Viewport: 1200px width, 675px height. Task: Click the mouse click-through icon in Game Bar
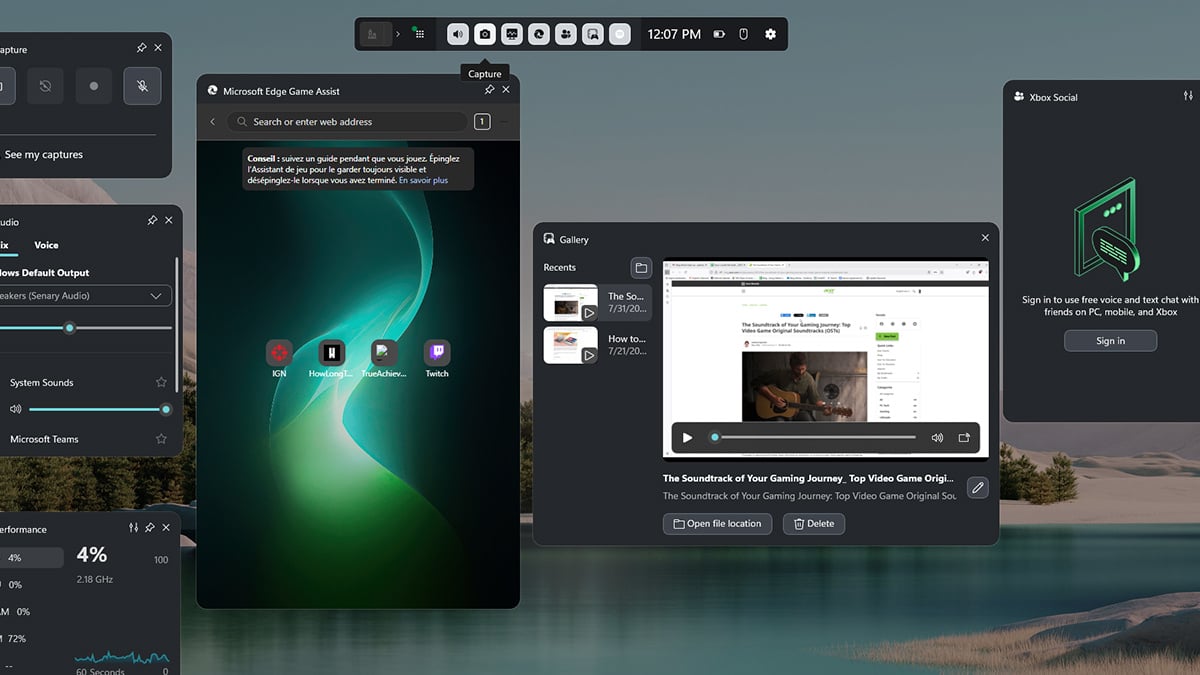(x=743, y=34)
